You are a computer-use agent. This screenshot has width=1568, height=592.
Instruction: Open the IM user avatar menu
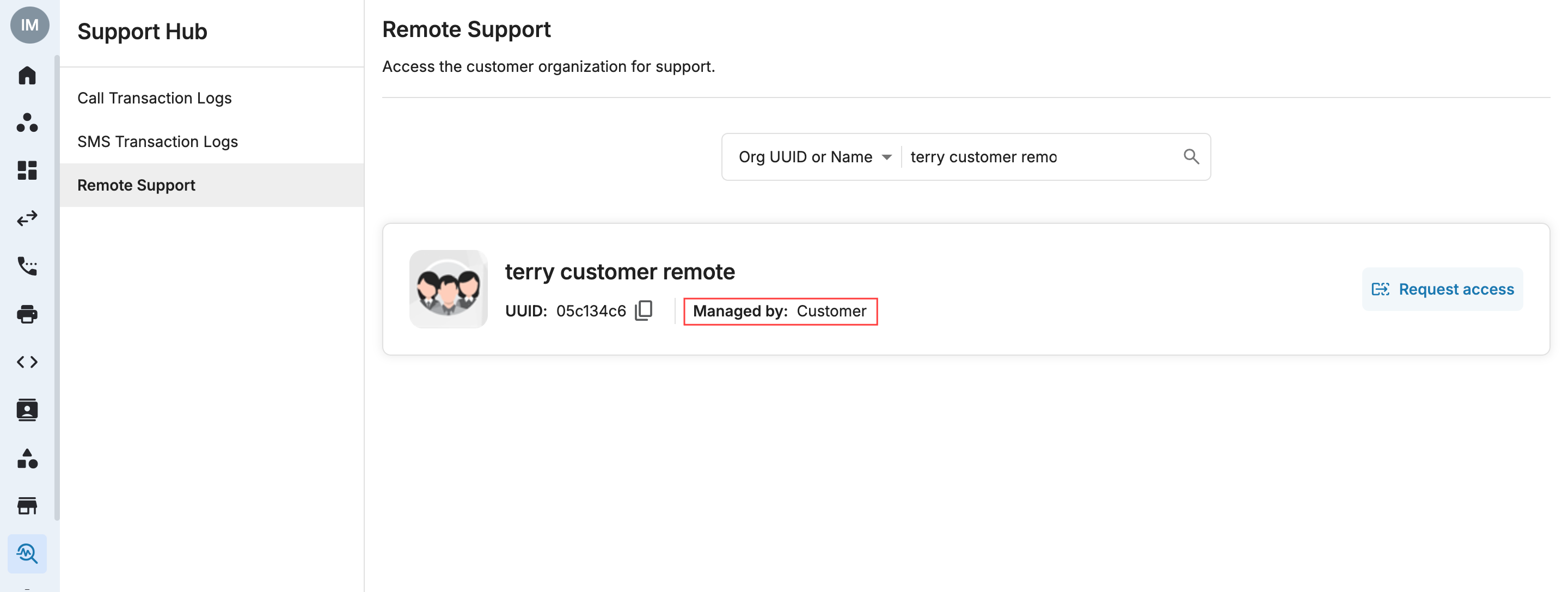[29, 25]
